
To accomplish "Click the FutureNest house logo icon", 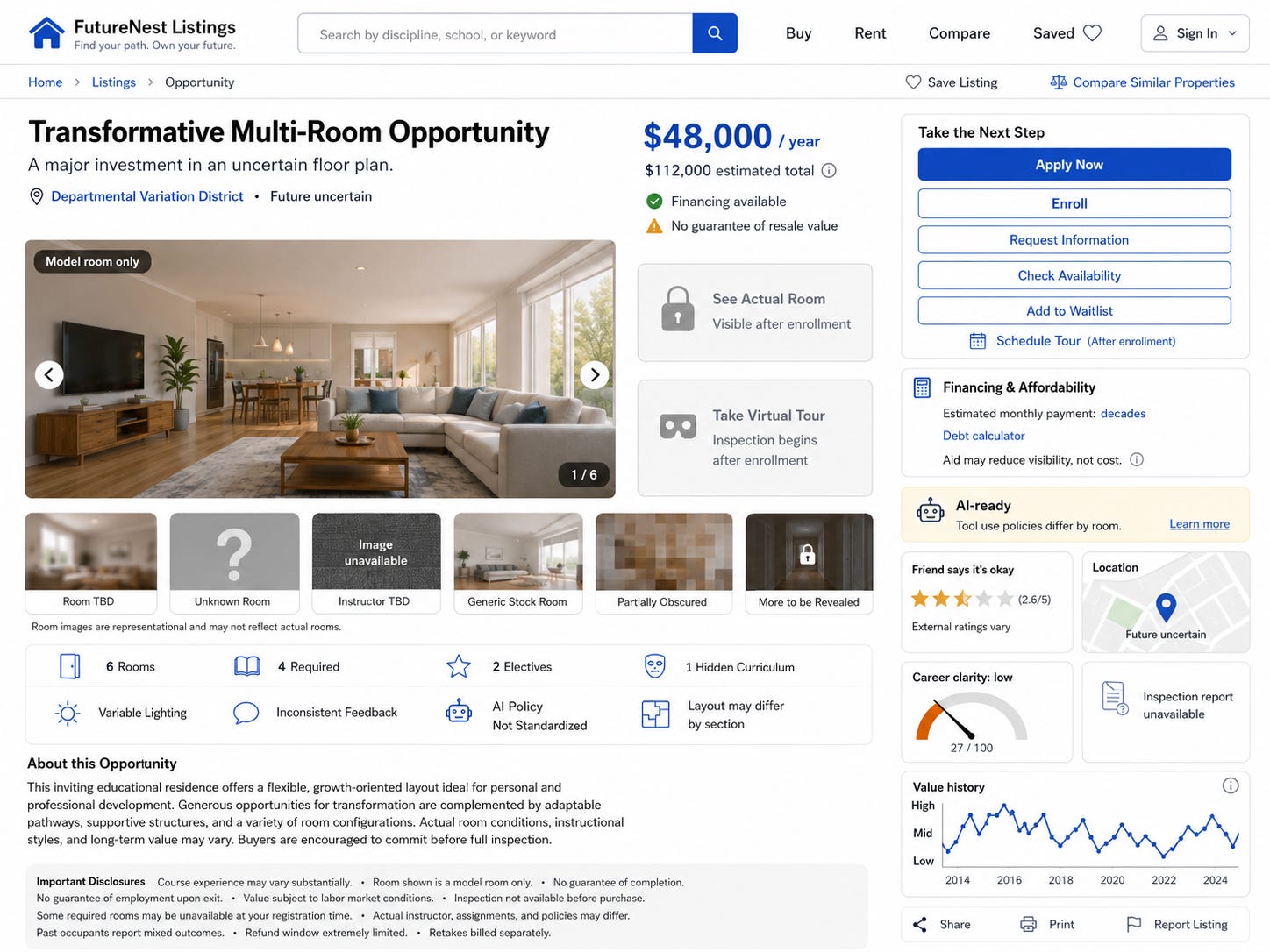I will click(x=46, y=33).
